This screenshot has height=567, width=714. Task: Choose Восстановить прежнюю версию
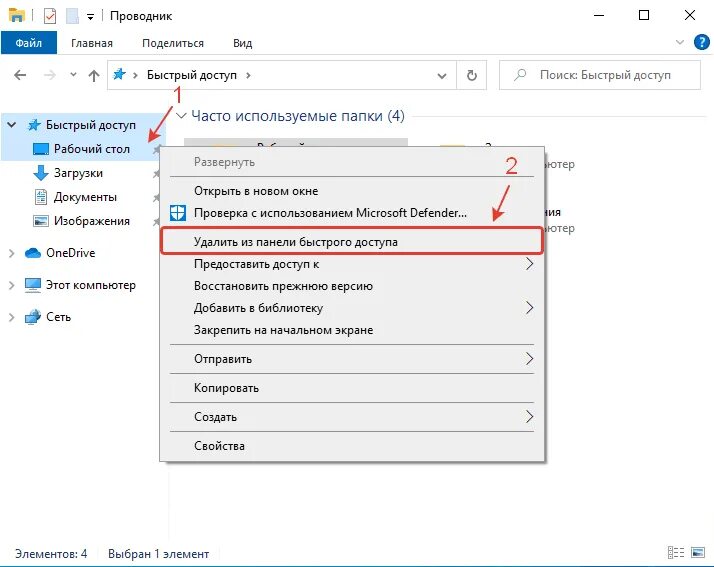pos(352,286)
